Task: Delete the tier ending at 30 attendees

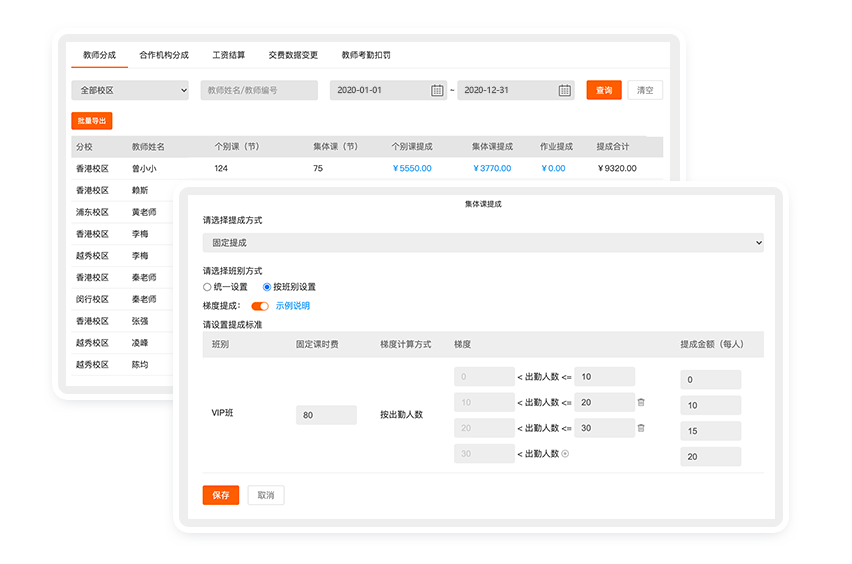Action: [641, 428]
